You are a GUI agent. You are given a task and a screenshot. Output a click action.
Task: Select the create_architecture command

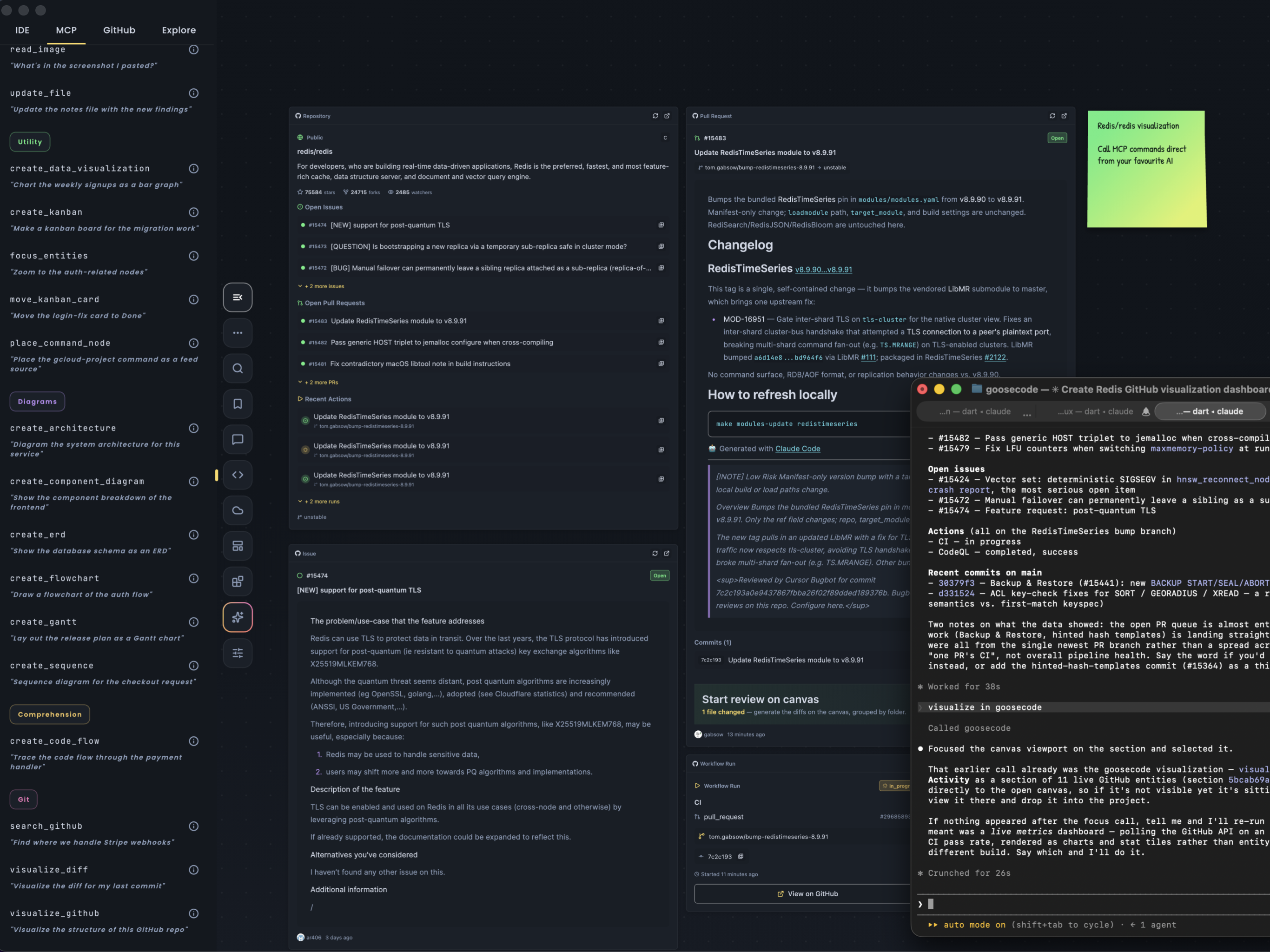coord(63,428)
